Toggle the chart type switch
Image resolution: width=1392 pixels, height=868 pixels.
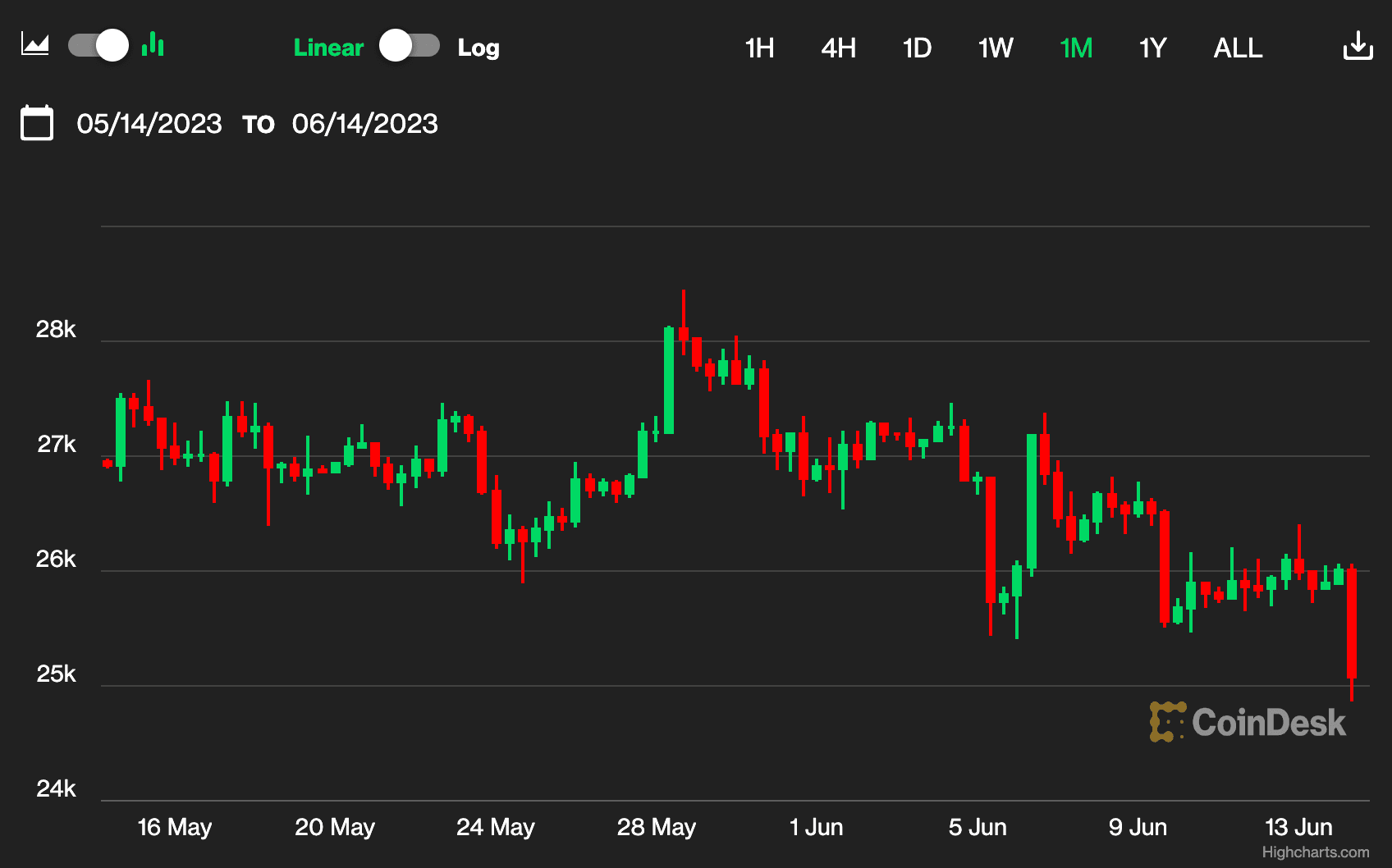click(98, 45)
